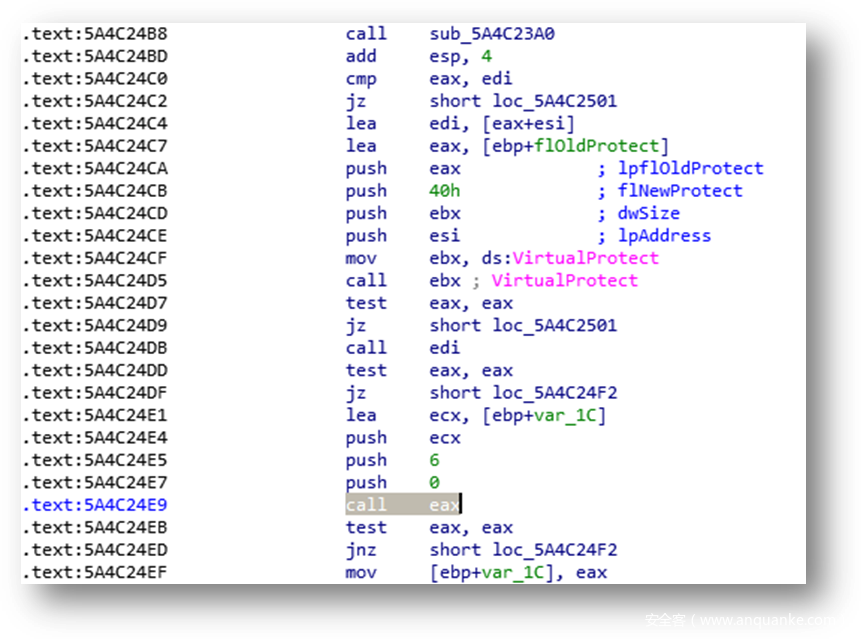Click loc_5A4C2501 on line 5A4C24D9

pos(554,326)
